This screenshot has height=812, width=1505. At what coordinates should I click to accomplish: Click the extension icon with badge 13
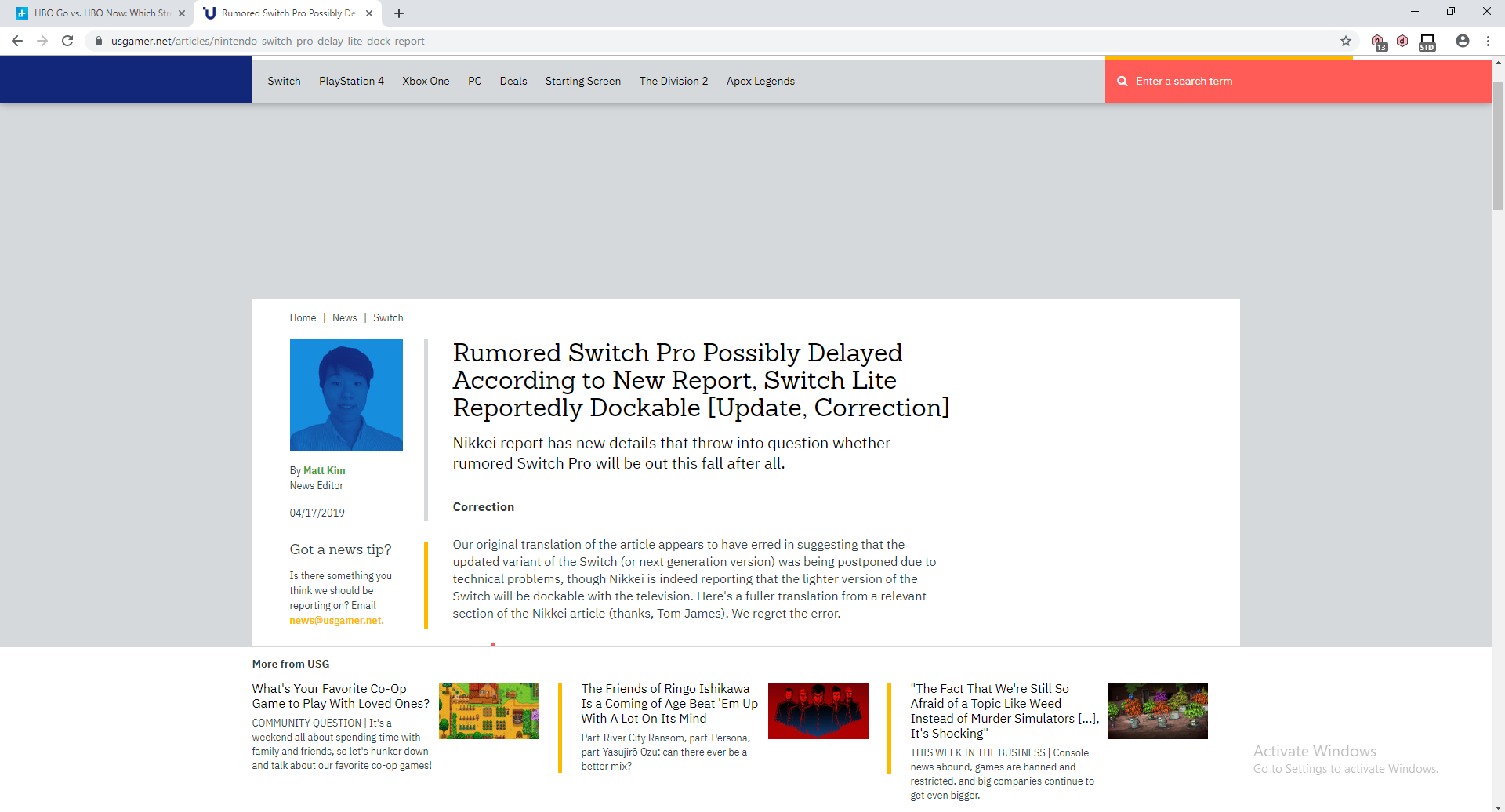1379,42
